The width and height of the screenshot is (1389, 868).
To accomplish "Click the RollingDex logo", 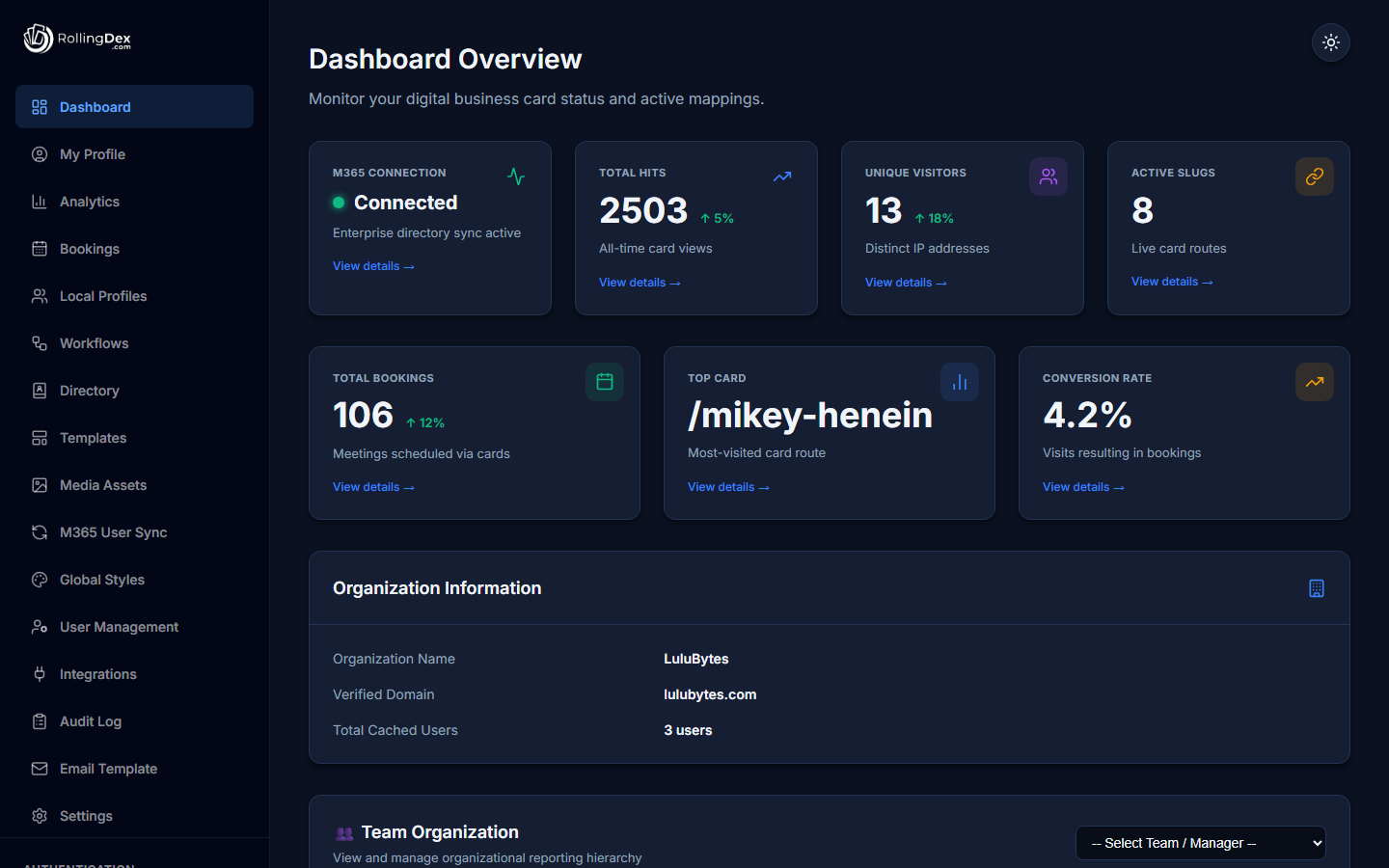I will 77,39.
